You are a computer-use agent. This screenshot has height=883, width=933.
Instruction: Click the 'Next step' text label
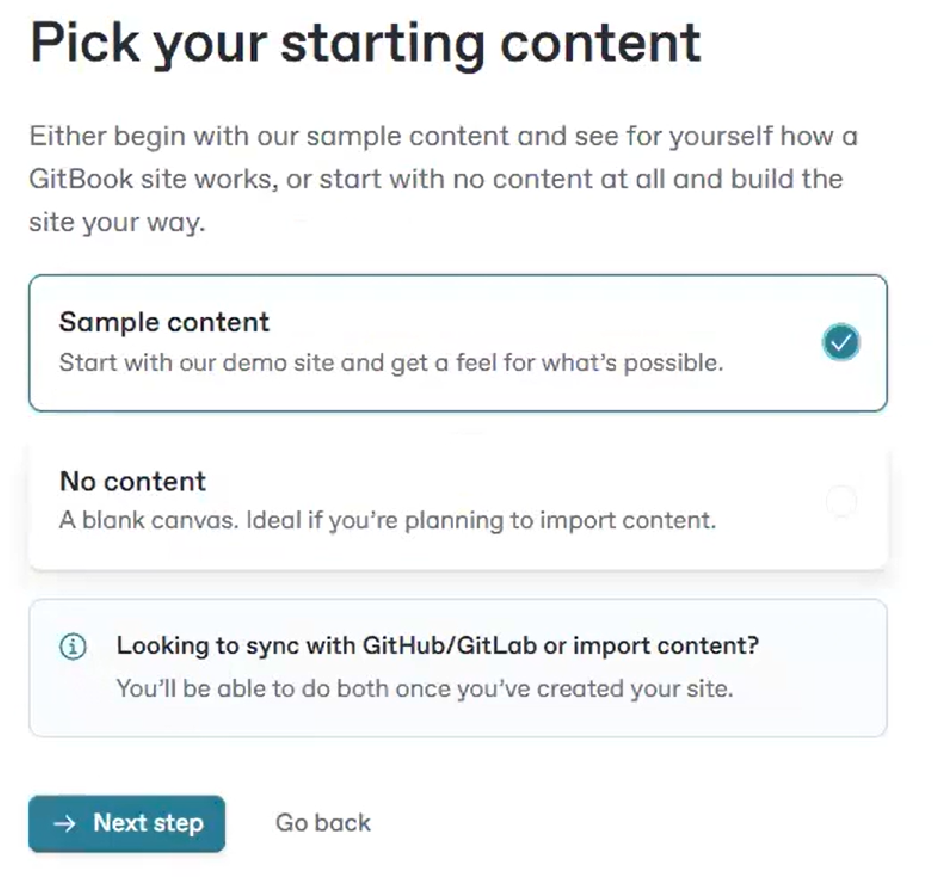148,823
